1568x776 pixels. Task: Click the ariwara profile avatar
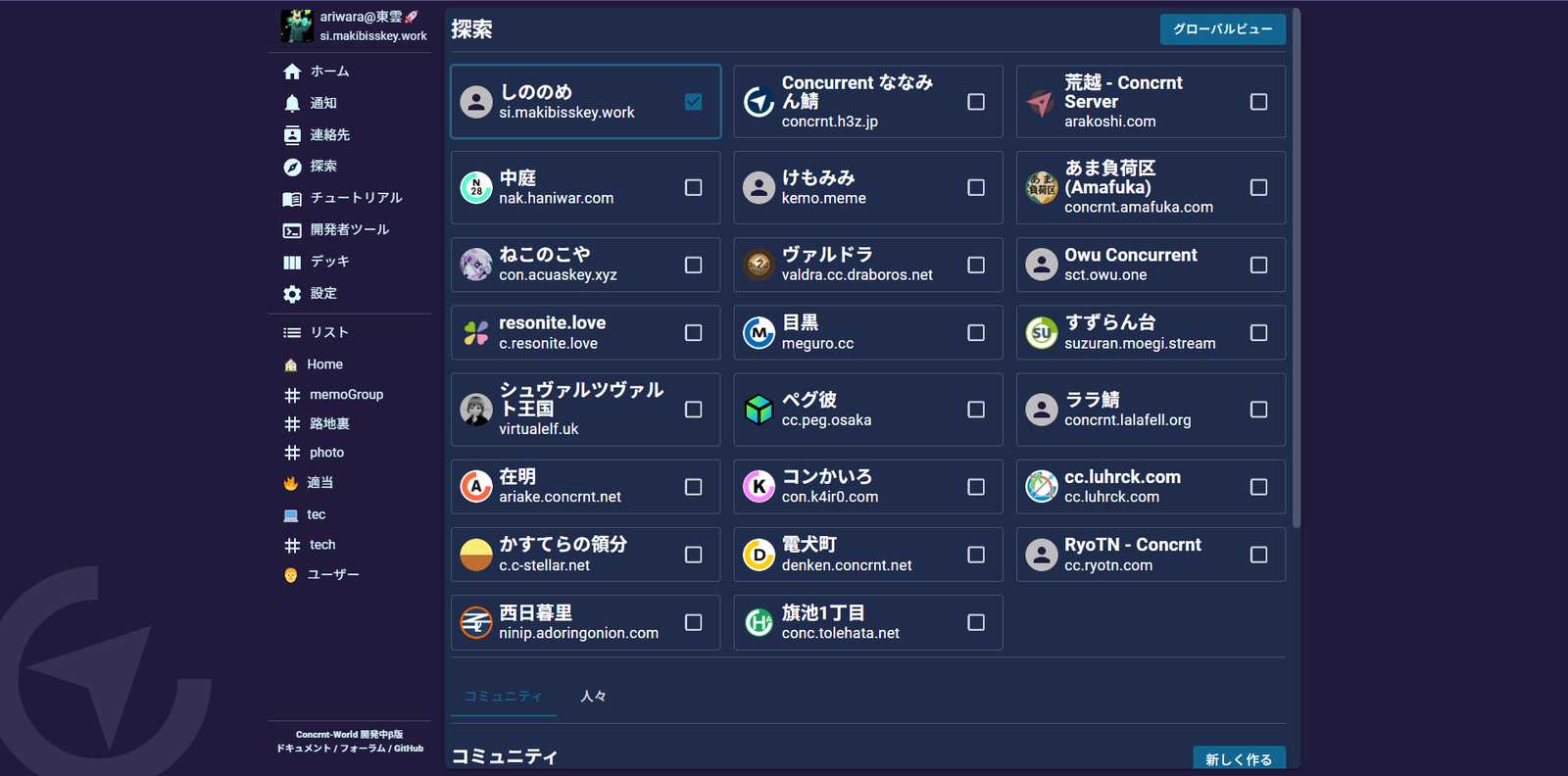(x=297, y=25)
